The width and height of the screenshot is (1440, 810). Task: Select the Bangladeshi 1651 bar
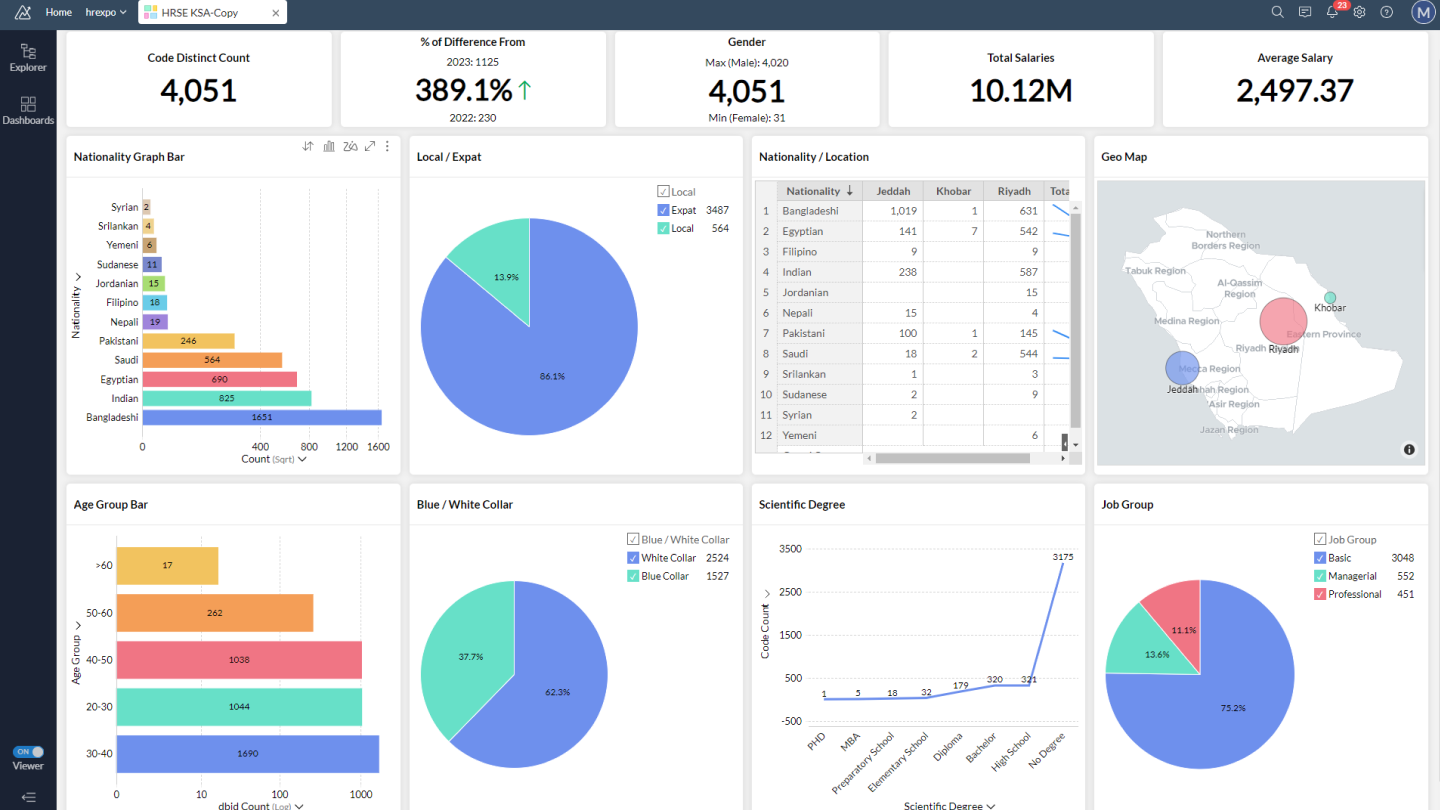262,417
